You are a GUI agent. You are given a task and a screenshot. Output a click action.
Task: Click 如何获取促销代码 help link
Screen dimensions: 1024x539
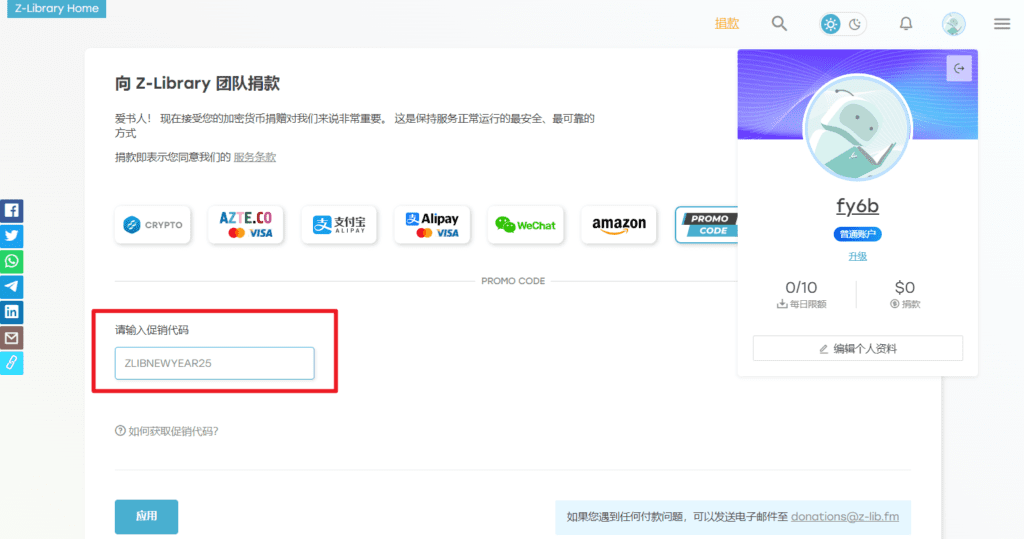click(167, 431)
